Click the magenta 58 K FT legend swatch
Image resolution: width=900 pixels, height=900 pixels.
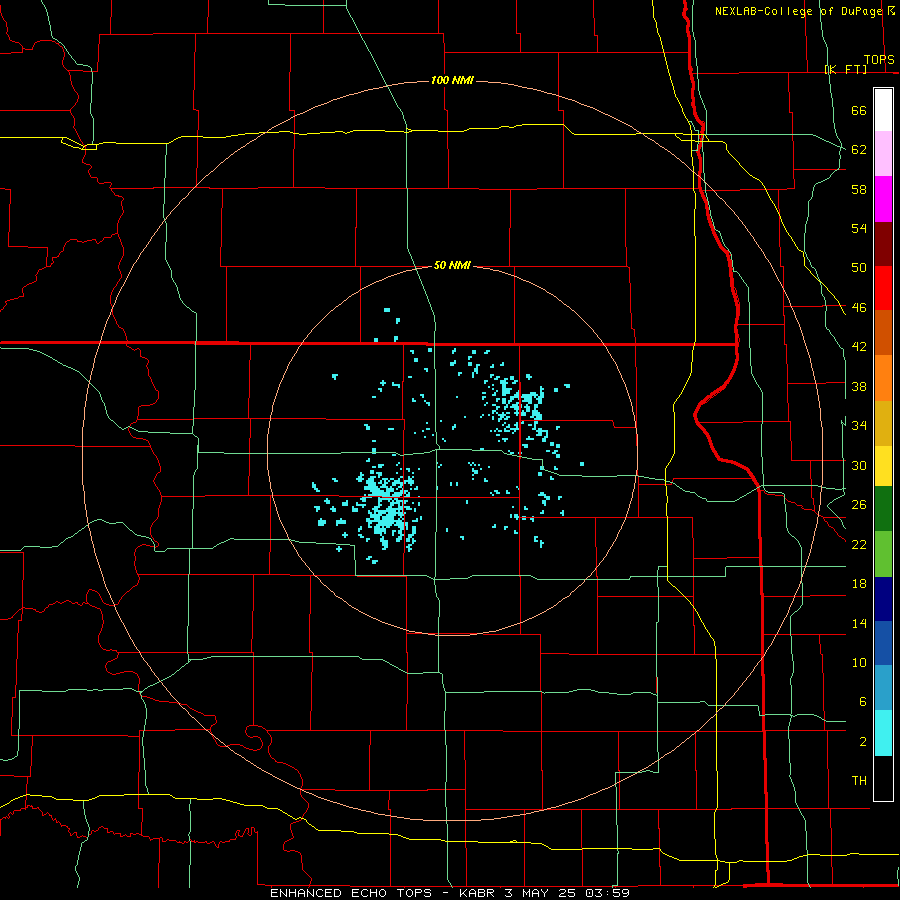[x=883, y=199]
